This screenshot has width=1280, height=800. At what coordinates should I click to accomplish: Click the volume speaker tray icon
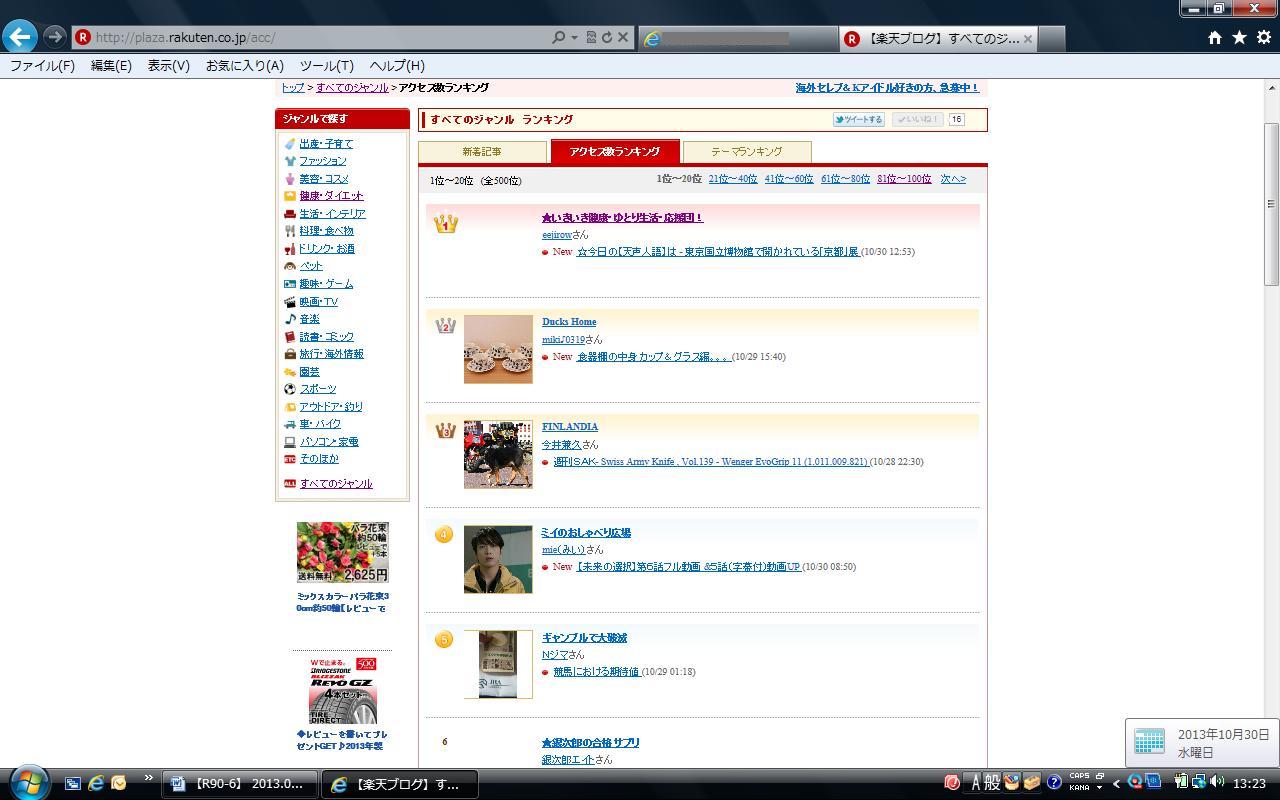coord(1217,782)
